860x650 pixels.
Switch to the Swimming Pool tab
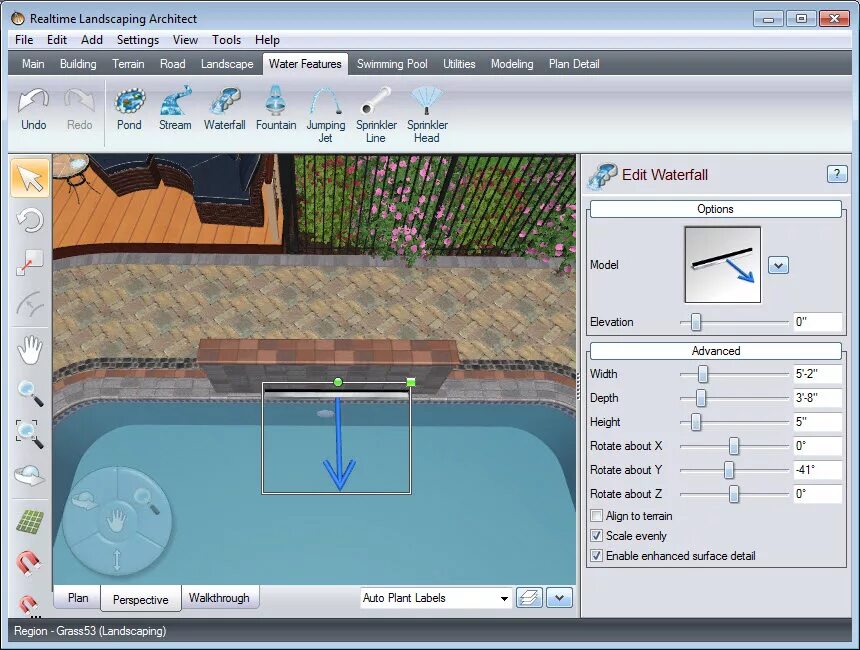[x=392, y=64]
